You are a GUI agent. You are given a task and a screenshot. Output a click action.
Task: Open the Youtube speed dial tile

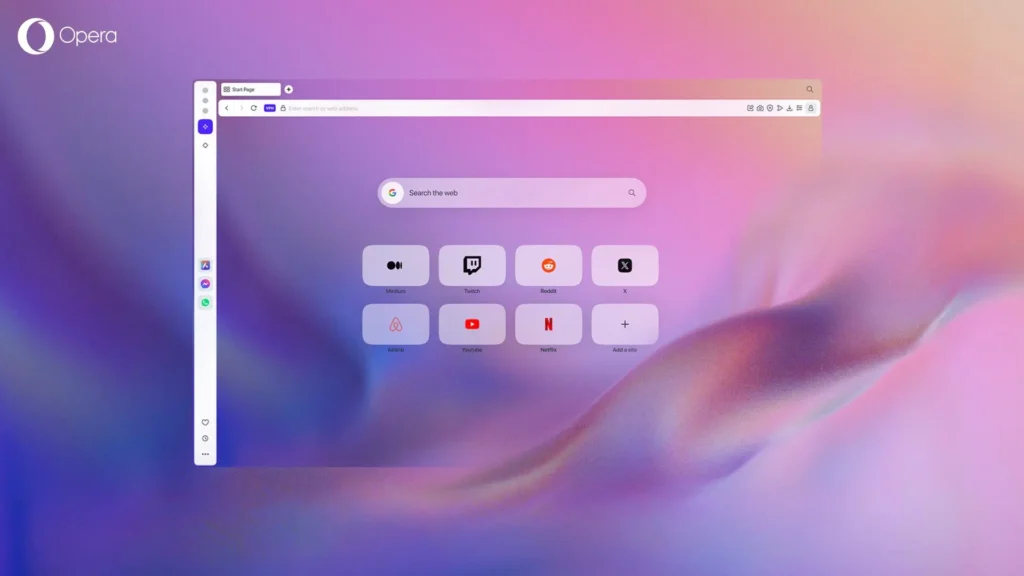point(472,325)
